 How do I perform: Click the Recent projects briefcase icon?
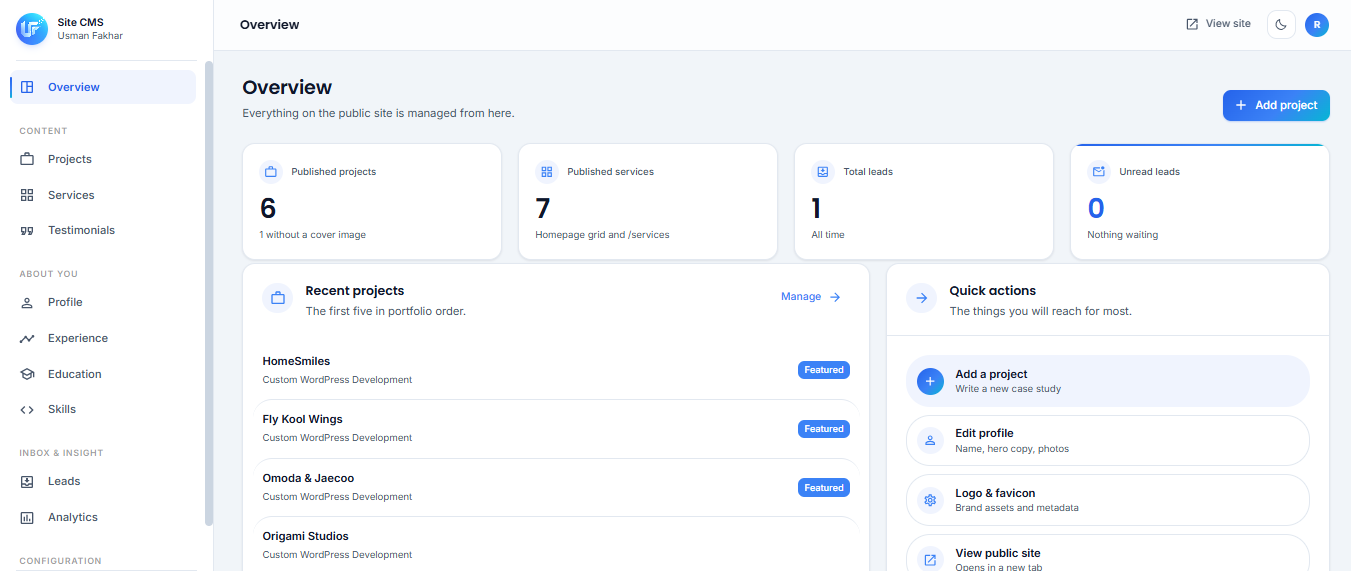click(278, 298)
